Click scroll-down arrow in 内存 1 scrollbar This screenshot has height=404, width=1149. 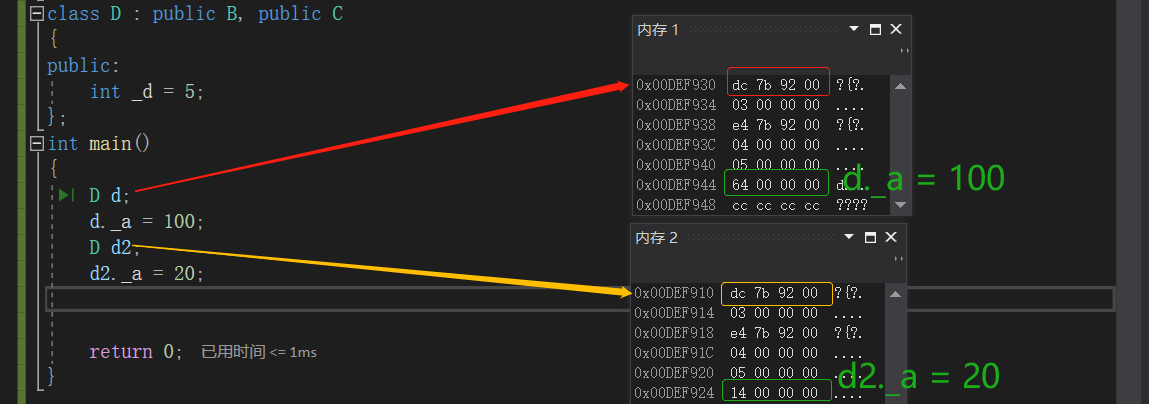901,205
